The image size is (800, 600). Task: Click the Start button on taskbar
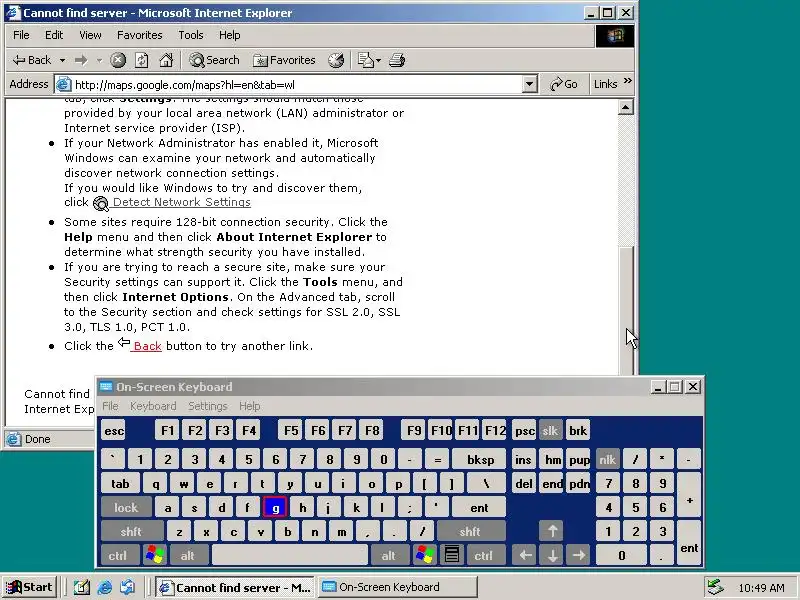(30, 587)
